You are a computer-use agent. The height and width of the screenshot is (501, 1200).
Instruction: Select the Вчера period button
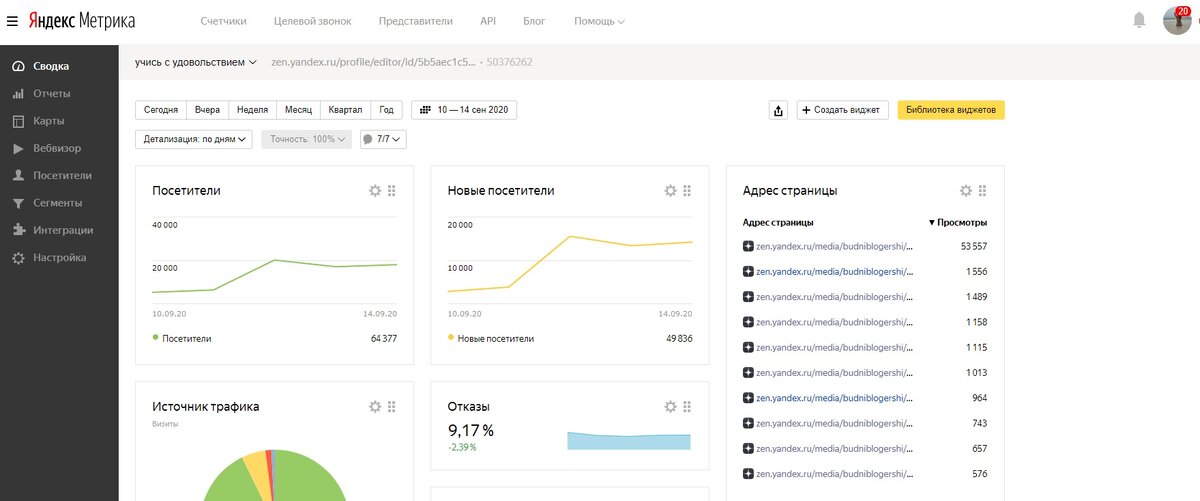(207, 110)
